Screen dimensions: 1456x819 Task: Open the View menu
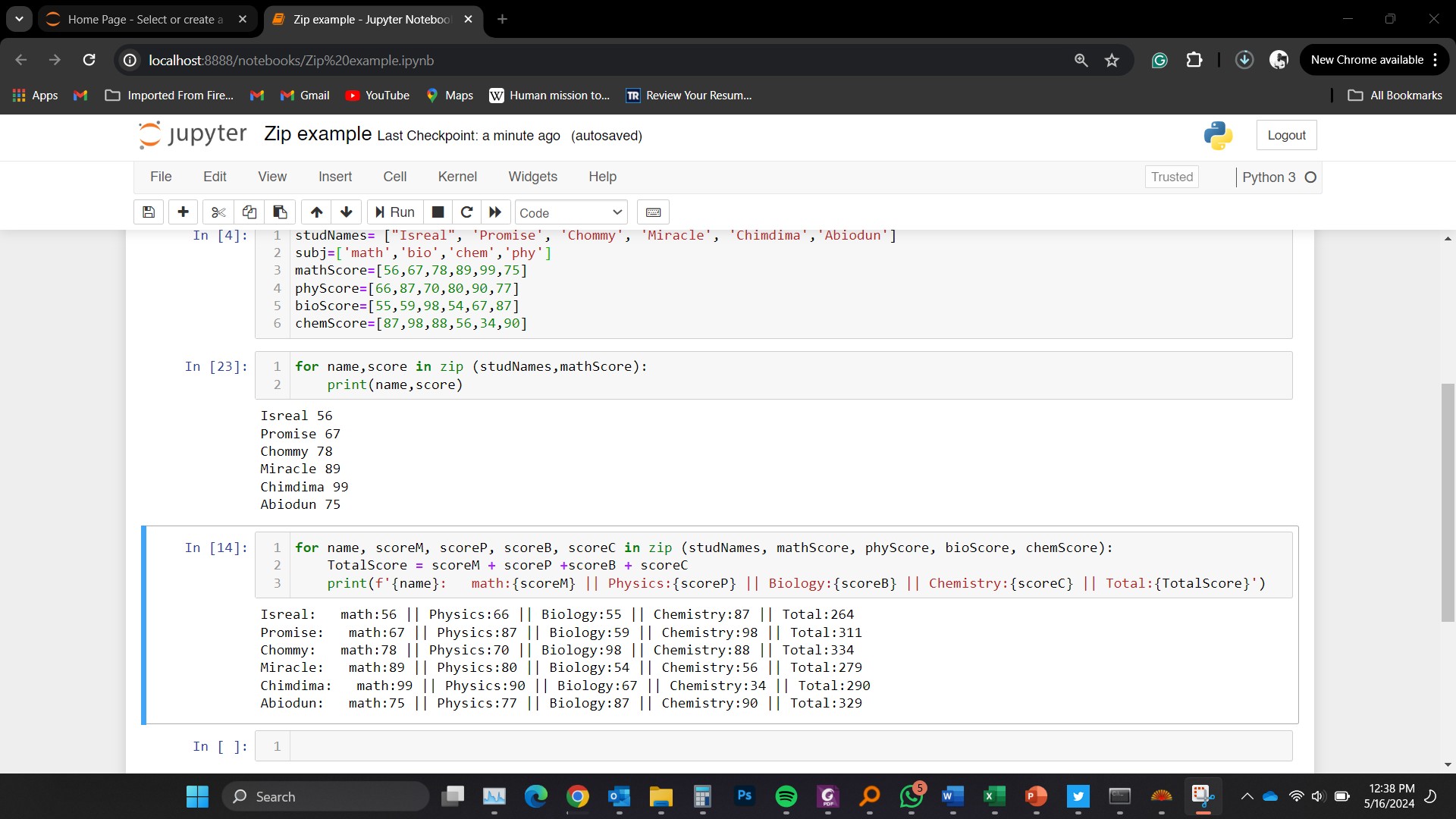coord(272,177)
